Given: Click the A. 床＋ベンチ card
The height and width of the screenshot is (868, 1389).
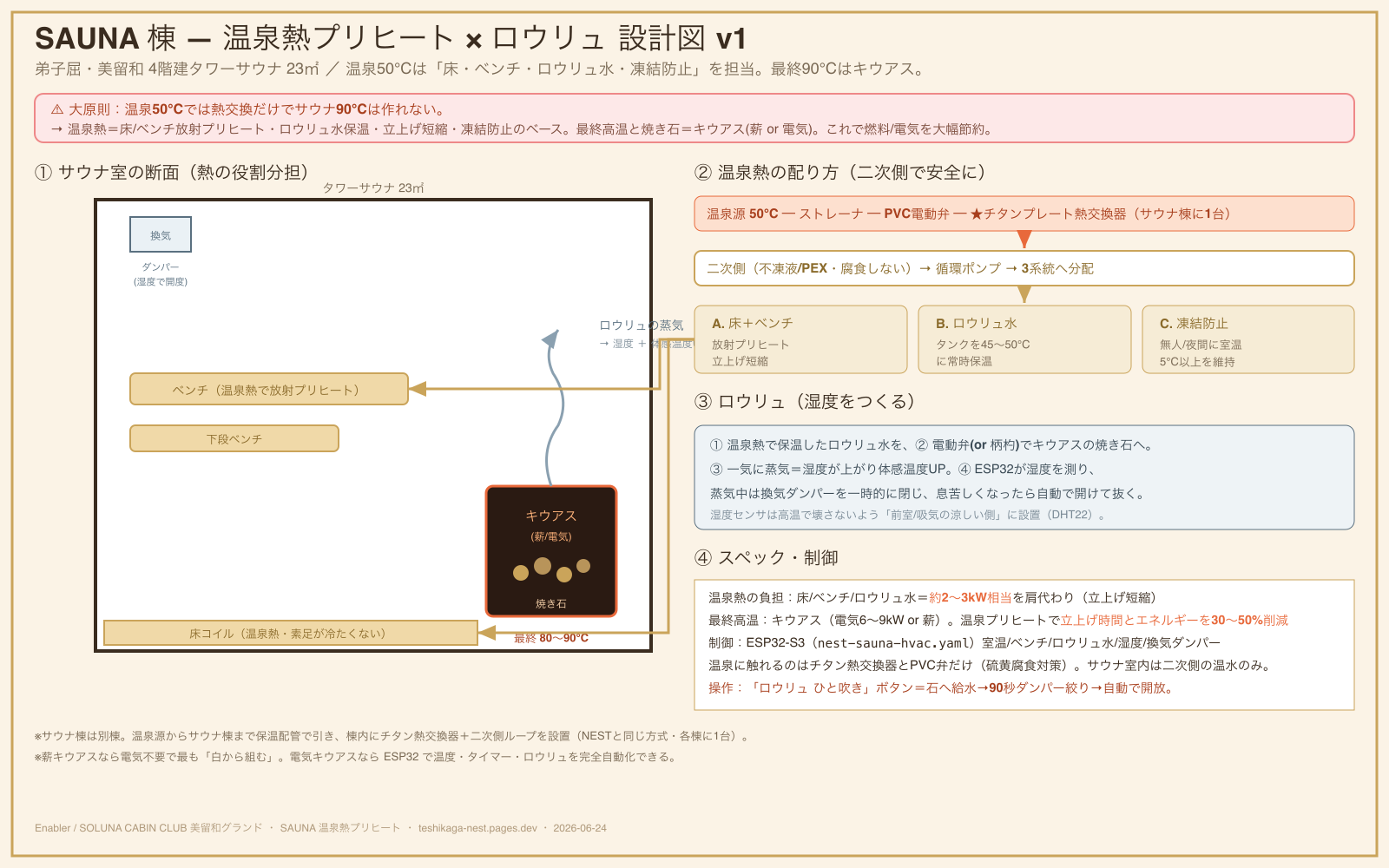Looking at the screenshot, I should point(801,339).
